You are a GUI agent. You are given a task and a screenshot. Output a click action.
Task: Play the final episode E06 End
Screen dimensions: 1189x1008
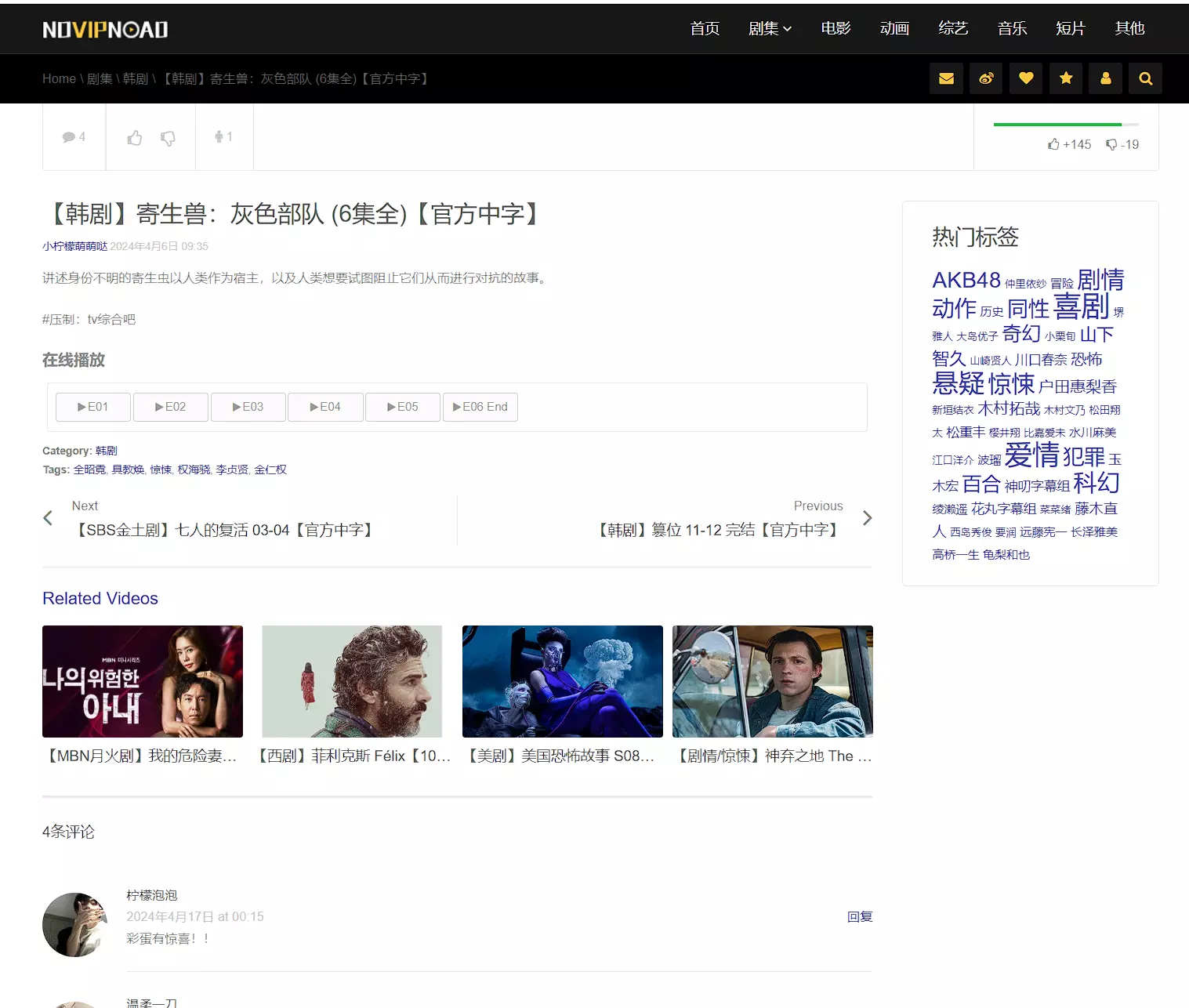(480, 407)
